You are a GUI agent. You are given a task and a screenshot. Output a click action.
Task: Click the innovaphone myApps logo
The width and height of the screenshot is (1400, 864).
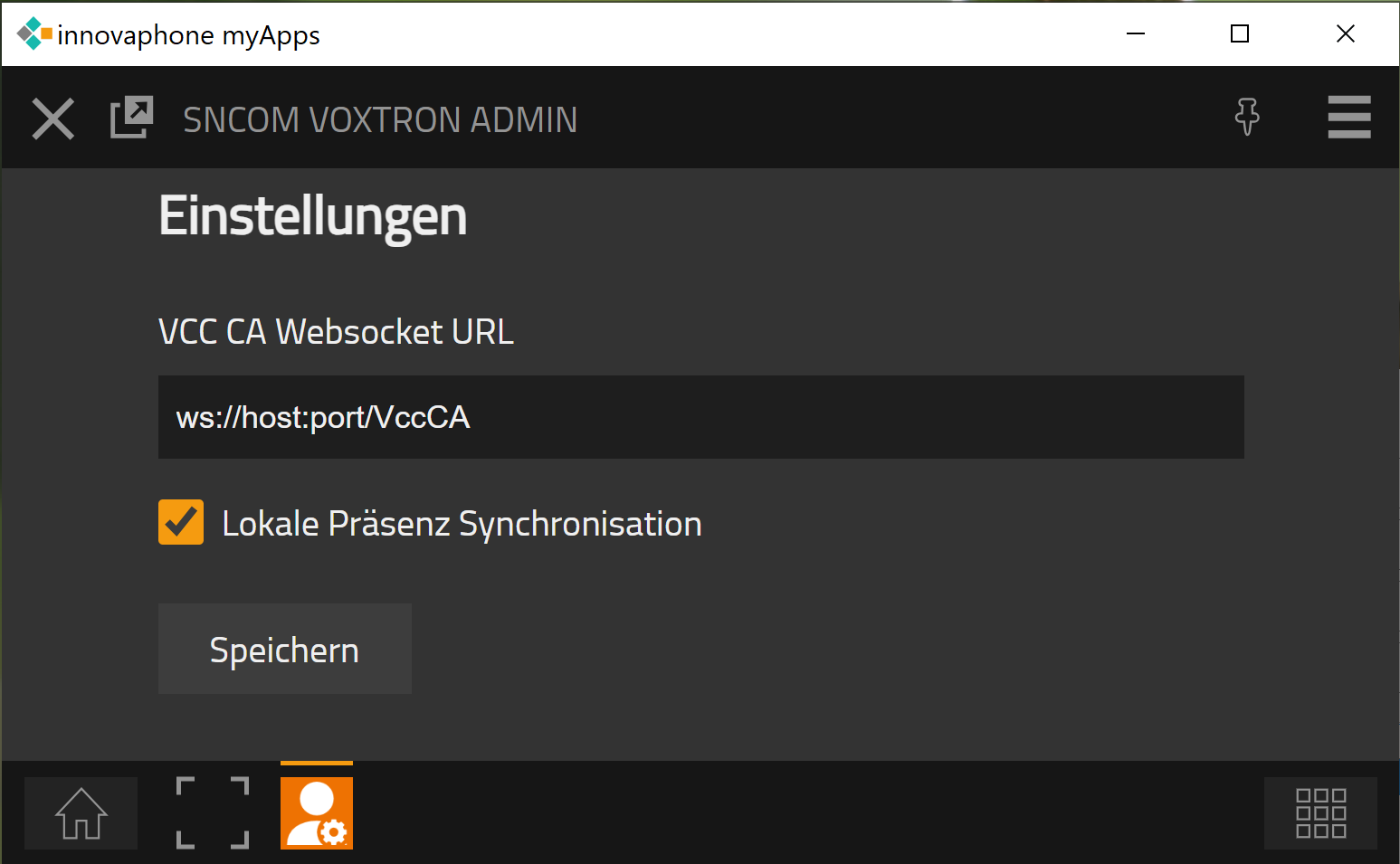pyautogui.click(x=33, y=33)
